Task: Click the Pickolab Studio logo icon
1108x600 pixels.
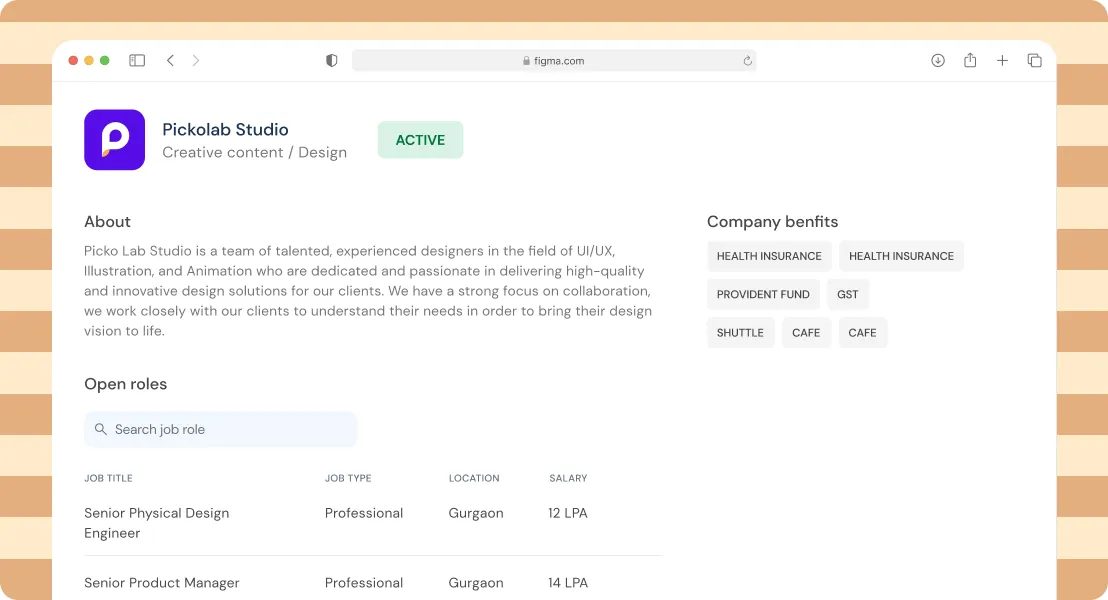Action: [x=113, y=139]
